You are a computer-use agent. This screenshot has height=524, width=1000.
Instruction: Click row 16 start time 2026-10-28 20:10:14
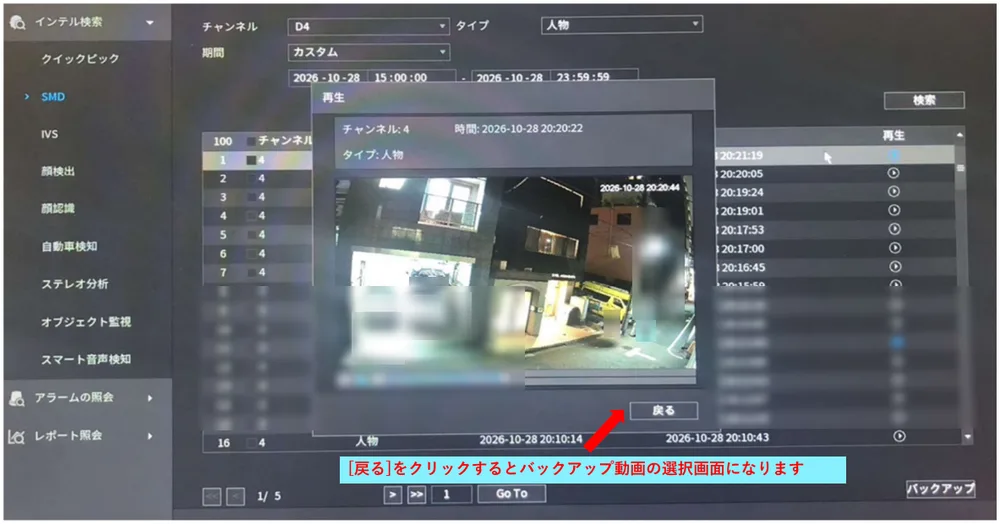531,439
